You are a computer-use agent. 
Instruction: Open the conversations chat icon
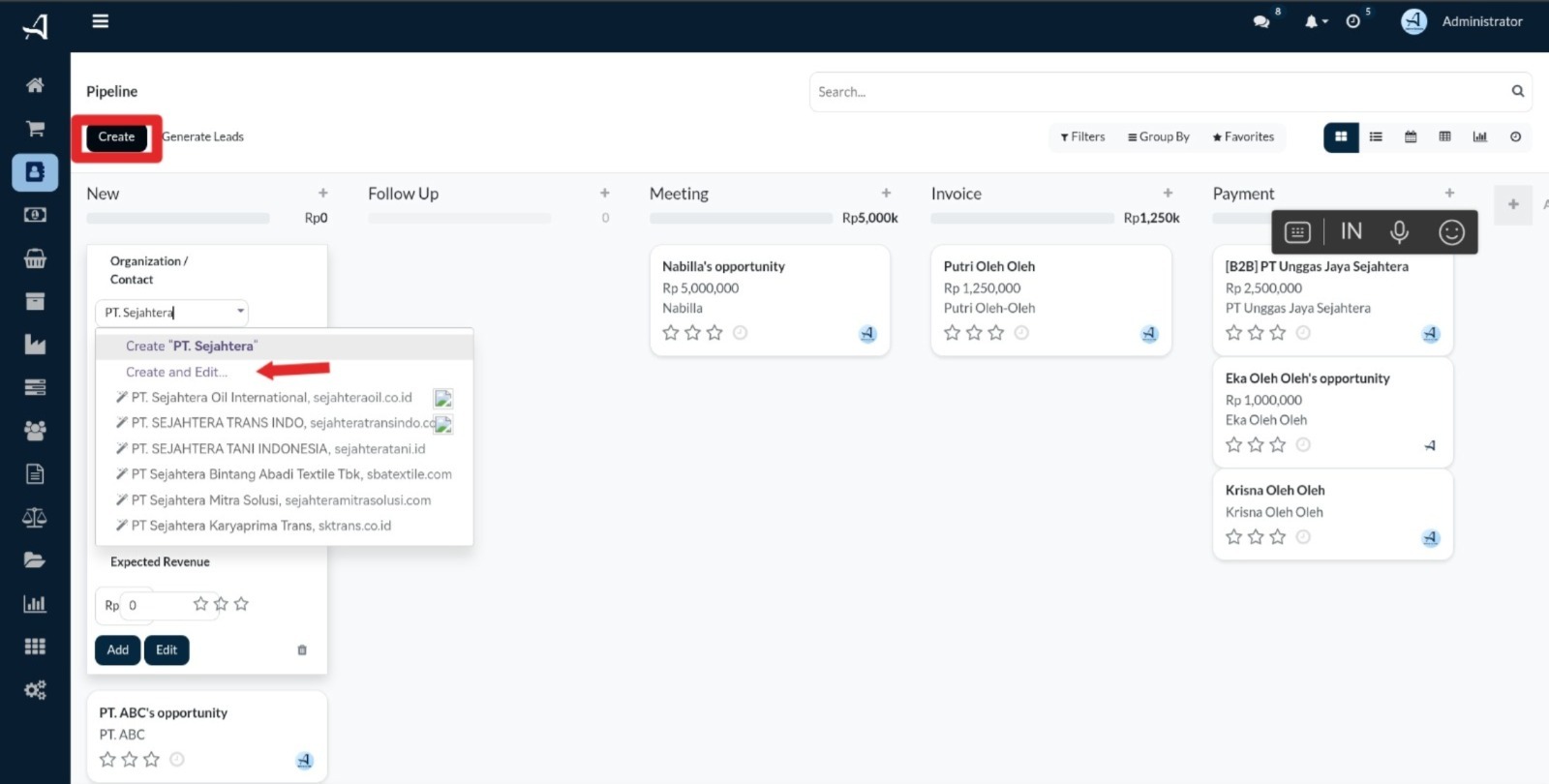(1260, 21)
